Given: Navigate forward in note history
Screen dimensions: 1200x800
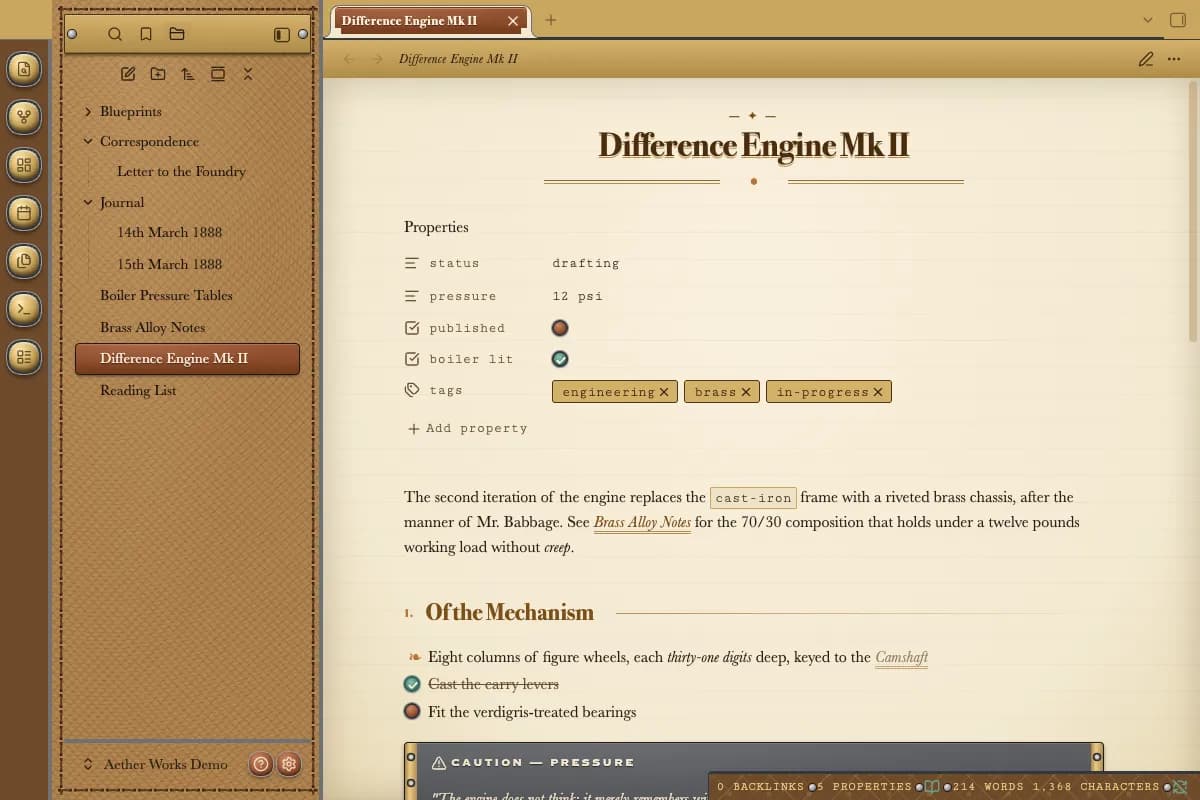Looking at the screenshot, I should 377,59.
